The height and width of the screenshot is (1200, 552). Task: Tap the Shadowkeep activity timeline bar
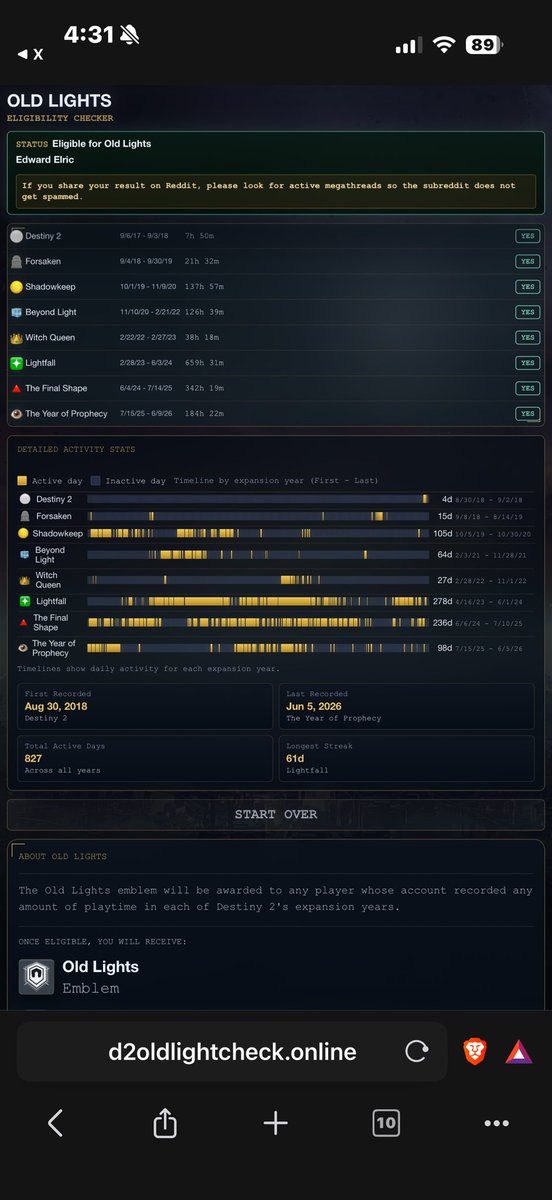point(258,534)
